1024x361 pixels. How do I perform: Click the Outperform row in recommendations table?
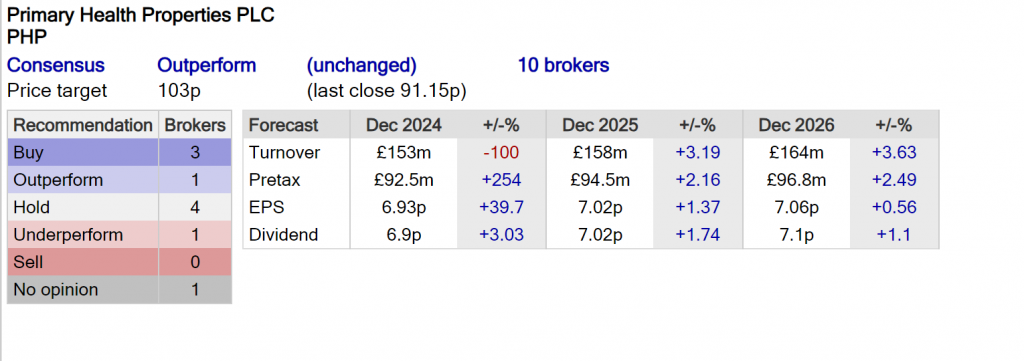[x=120, y=180]
